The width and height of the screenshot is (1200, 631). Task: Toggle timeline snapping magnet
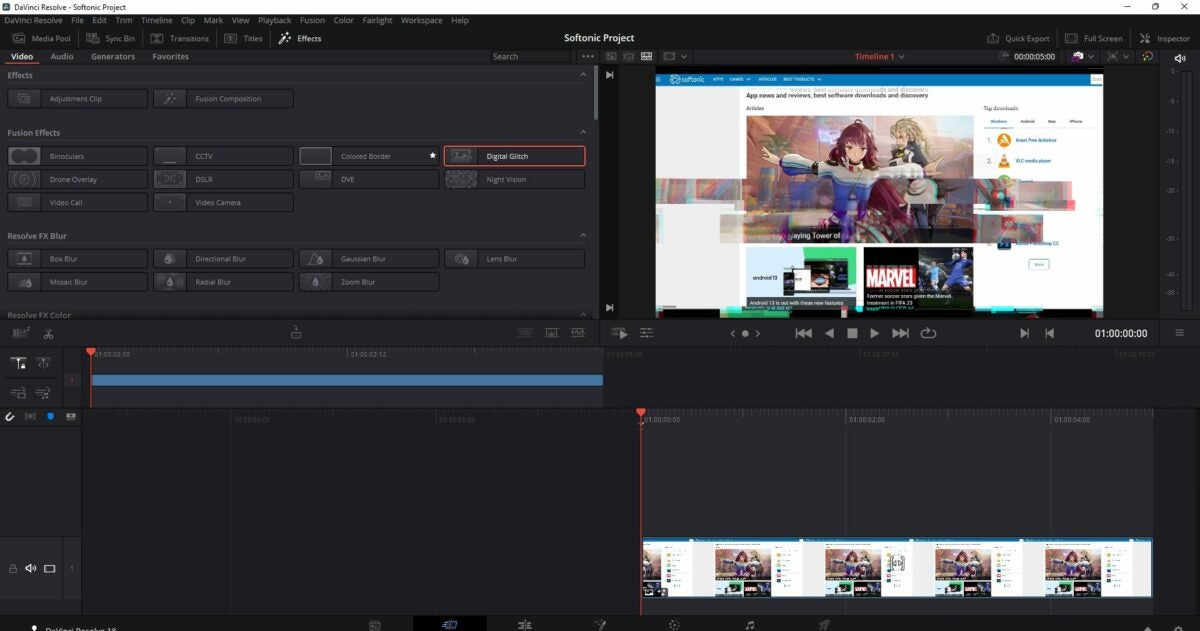(10, 416)
